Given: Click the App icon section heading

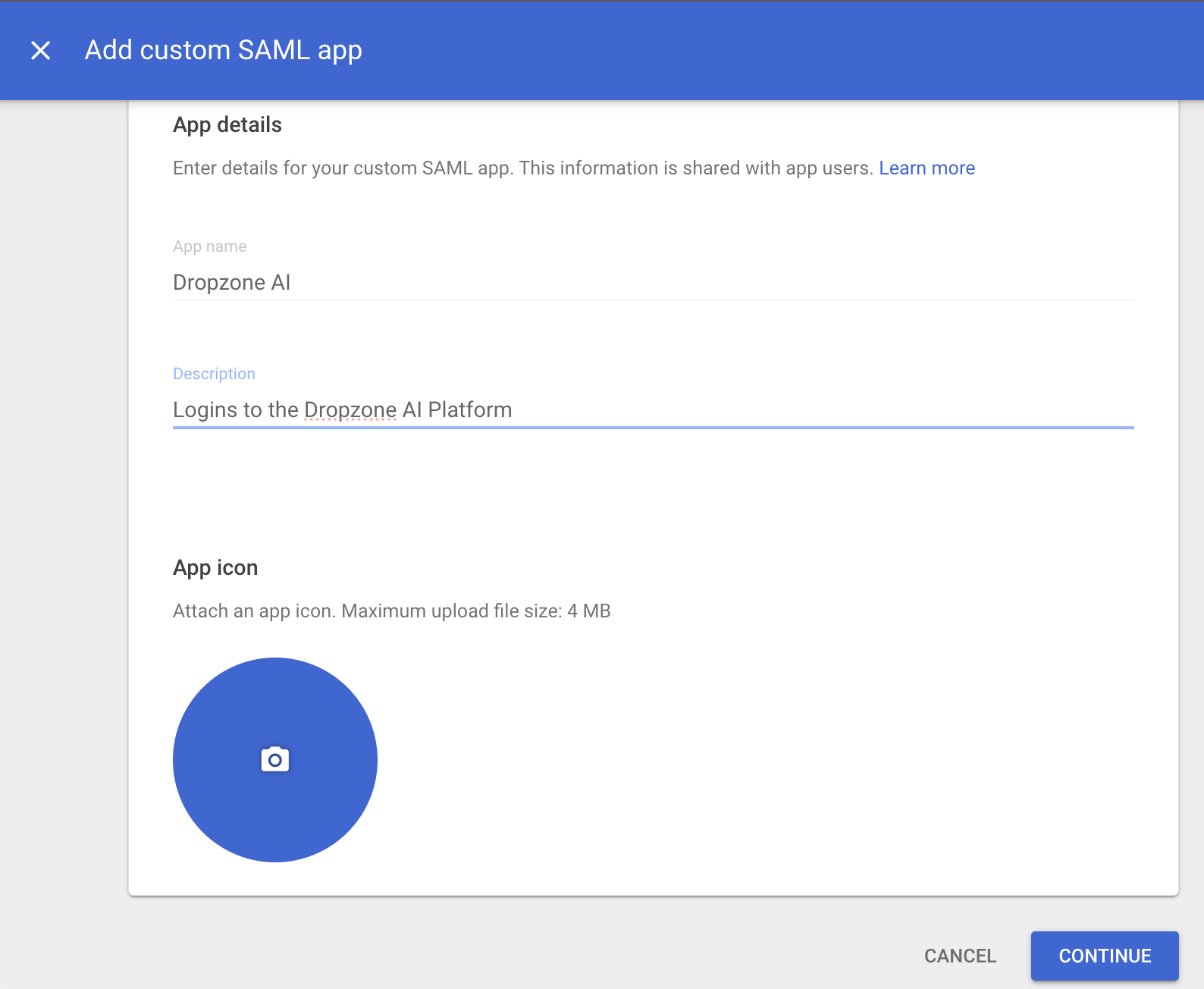Looking at the screenshot, I should point(215,567).
